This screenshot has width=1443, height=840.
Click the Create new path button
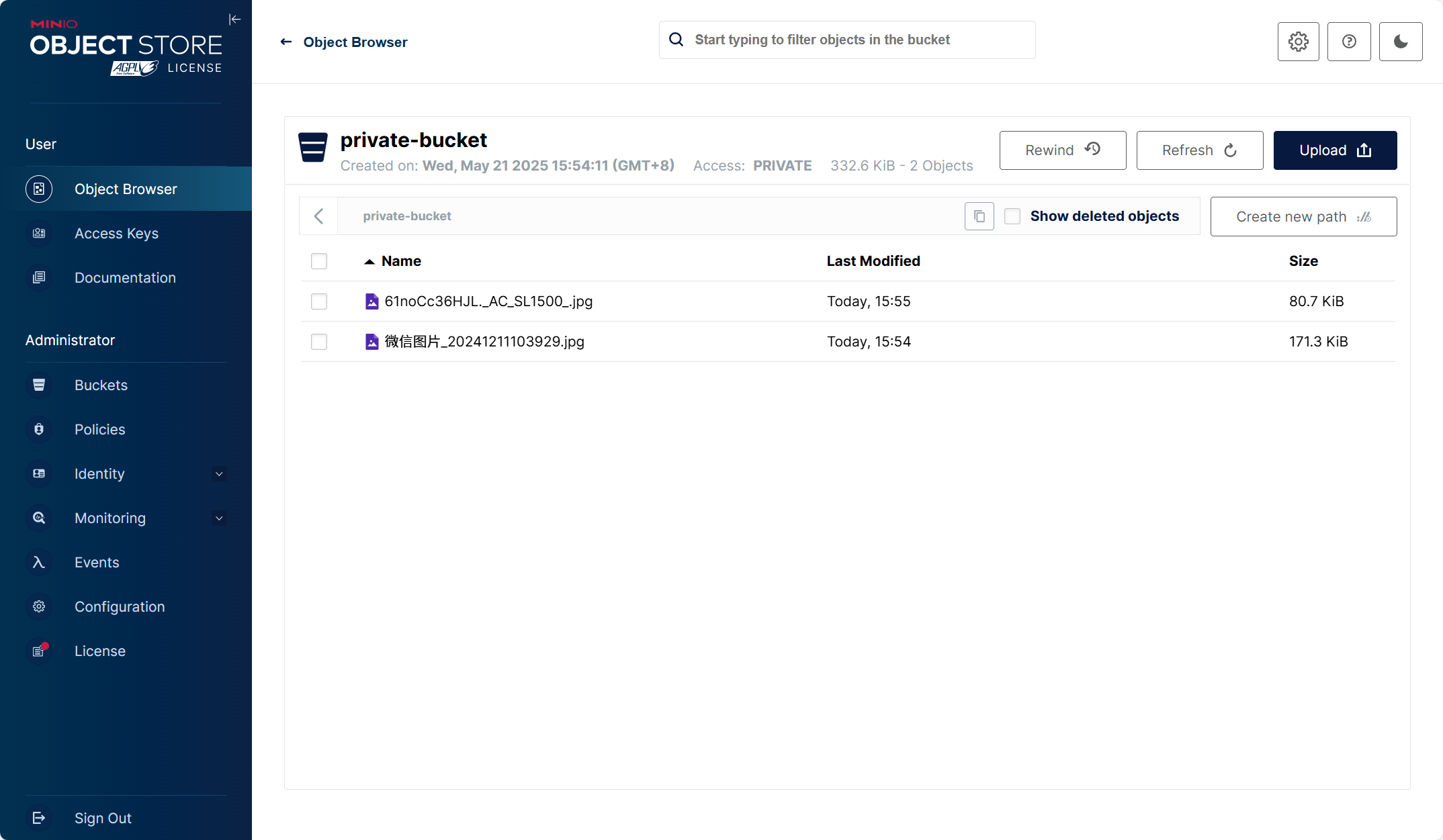coord(1303,216)
